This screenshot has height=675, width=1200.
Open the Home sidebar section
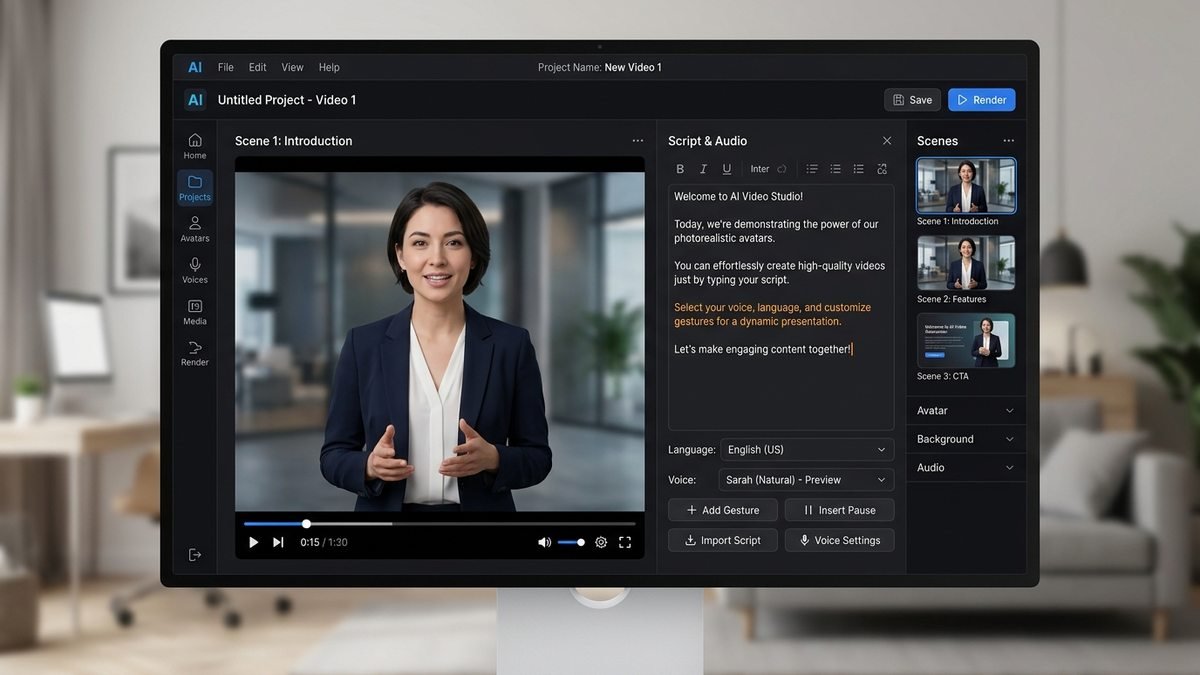(x=195, y=146)
